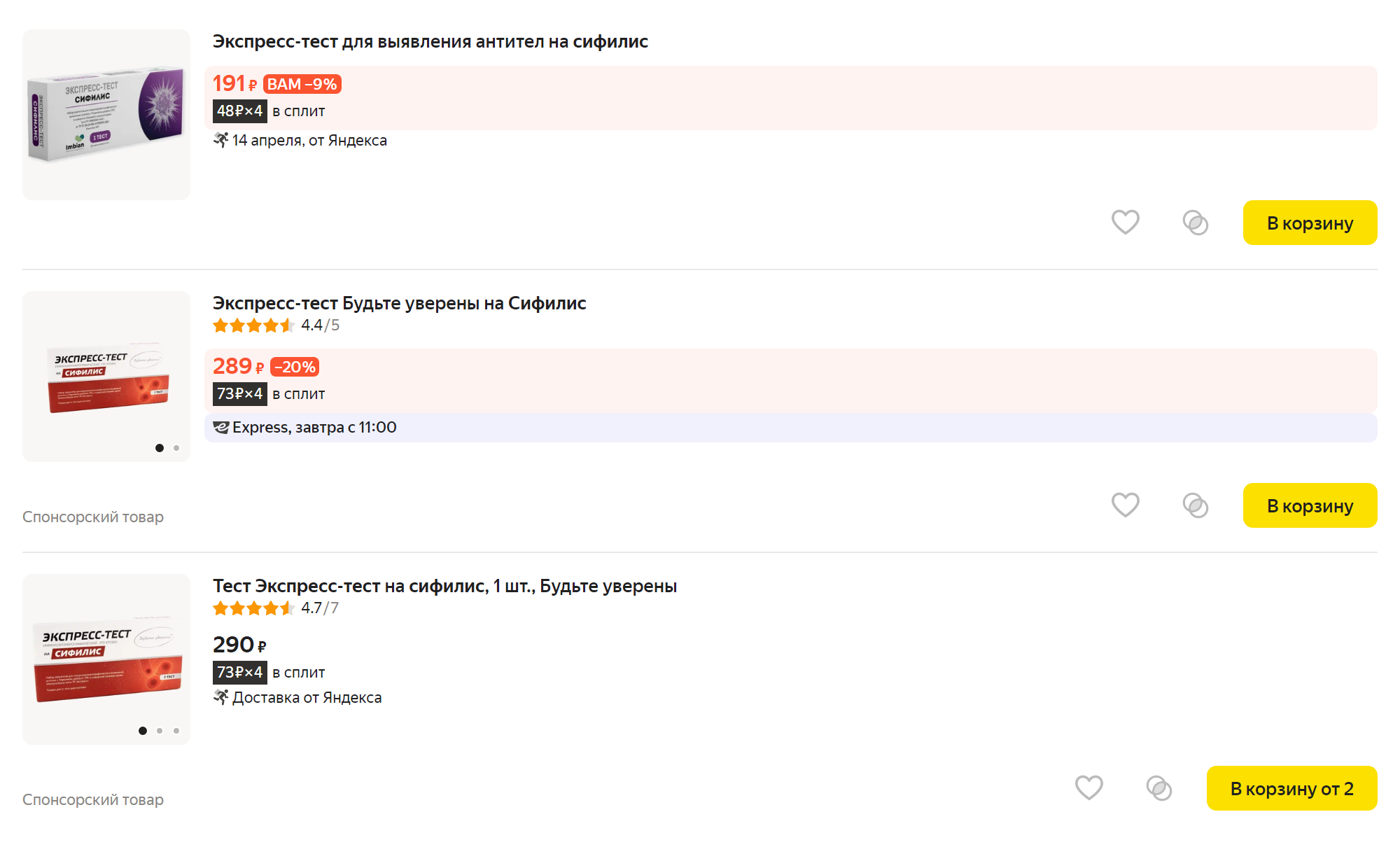Add the 191 ₽ express test to cart
The image size is (1400, 854).
pyautogui.click(x=1310, y=223)
